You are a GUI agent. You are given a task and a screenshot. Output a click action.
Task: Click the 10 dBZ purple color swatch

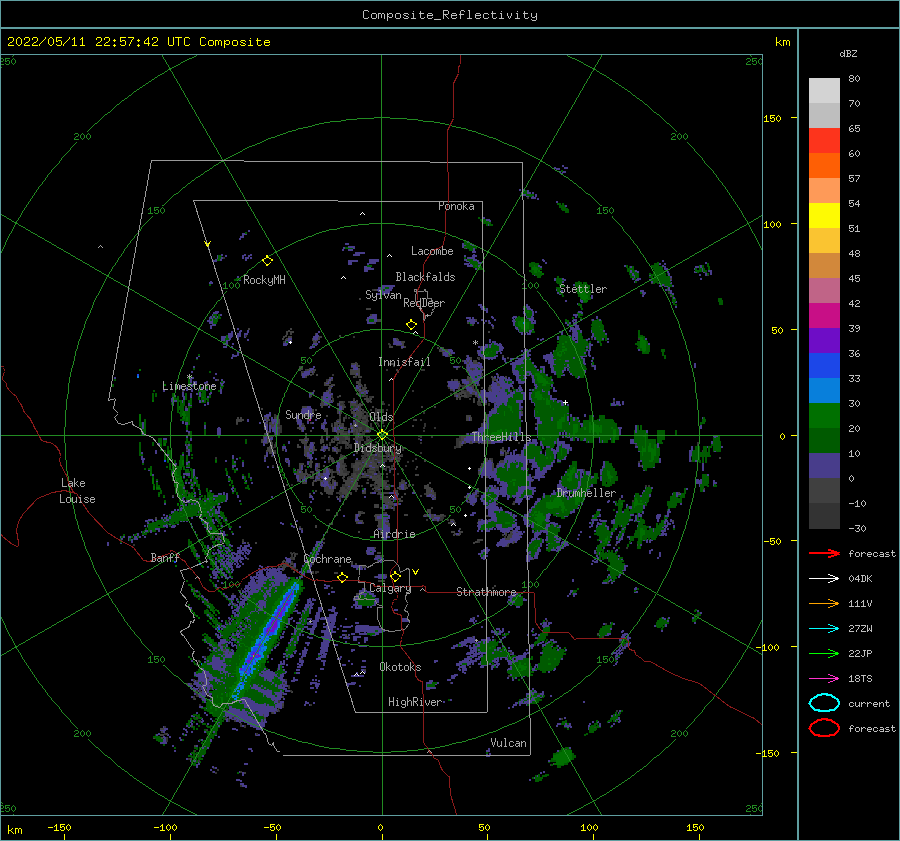tap(824, 466)
